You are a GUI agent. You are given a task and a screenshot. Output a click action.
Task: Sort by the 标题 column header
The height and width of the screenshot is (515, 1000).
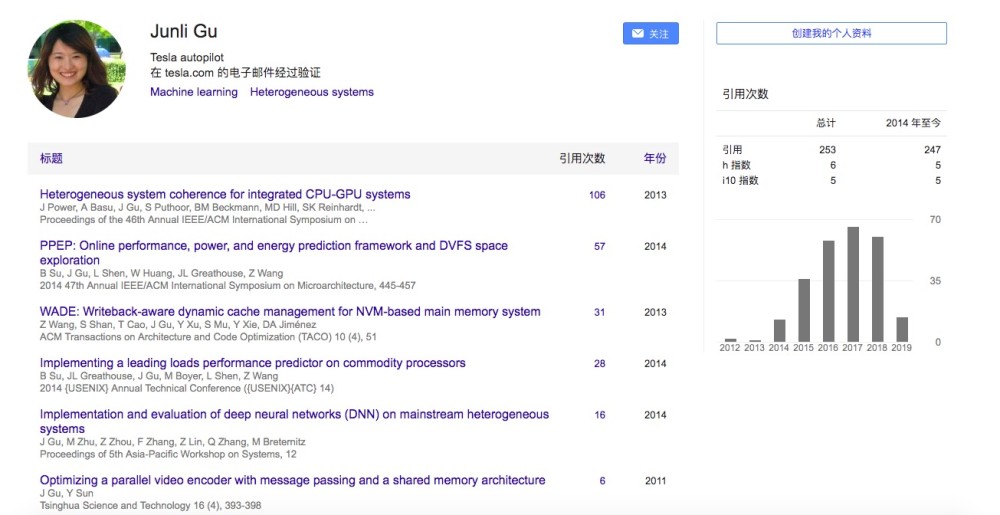(x=51, y=158)
